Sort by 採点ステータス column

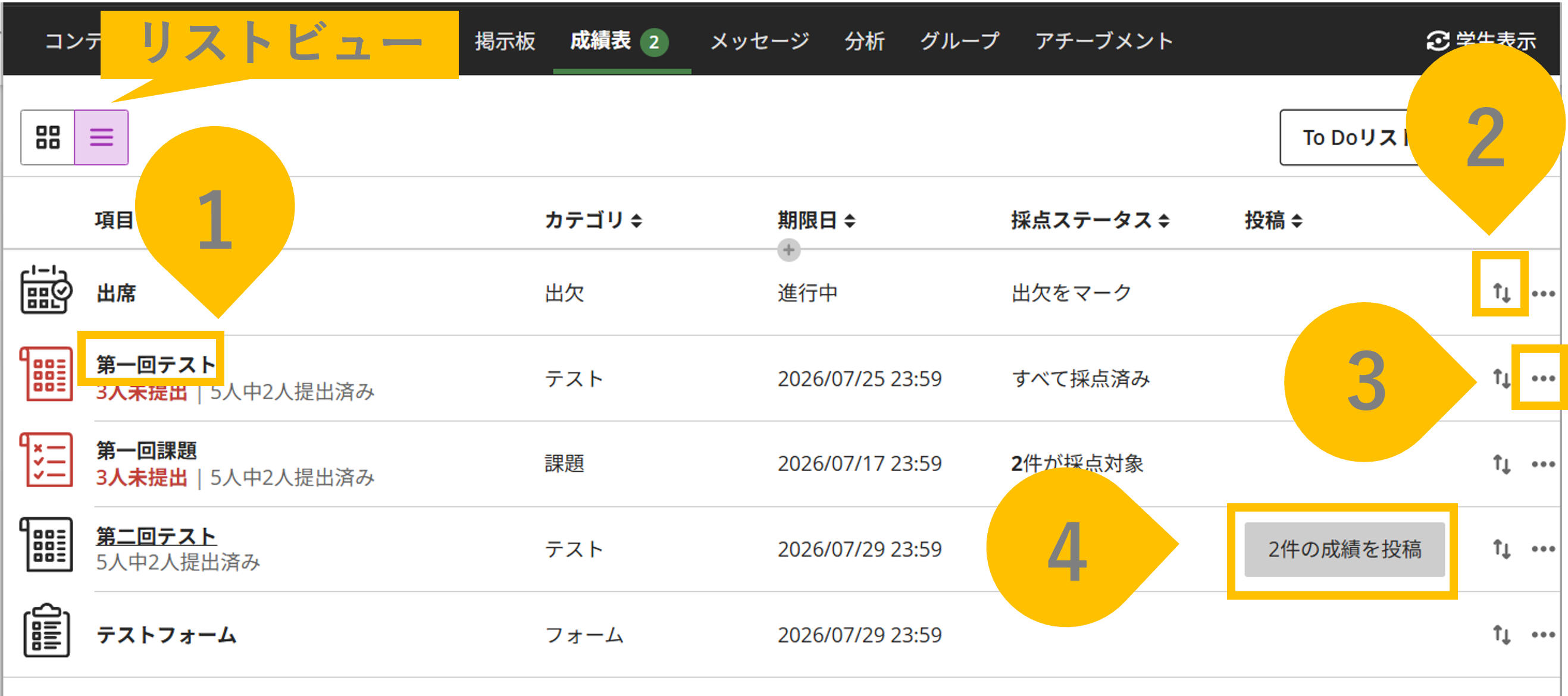point(1090,220)
